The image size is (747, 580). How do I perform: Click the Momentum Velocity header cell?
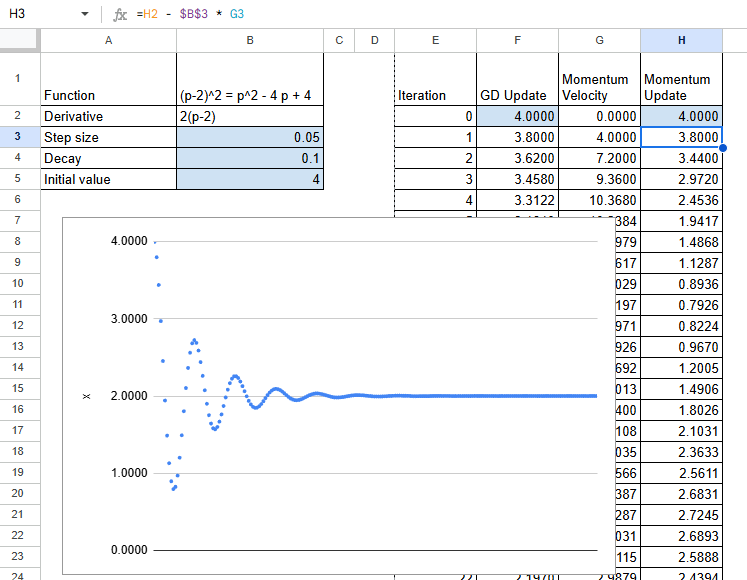599,86
